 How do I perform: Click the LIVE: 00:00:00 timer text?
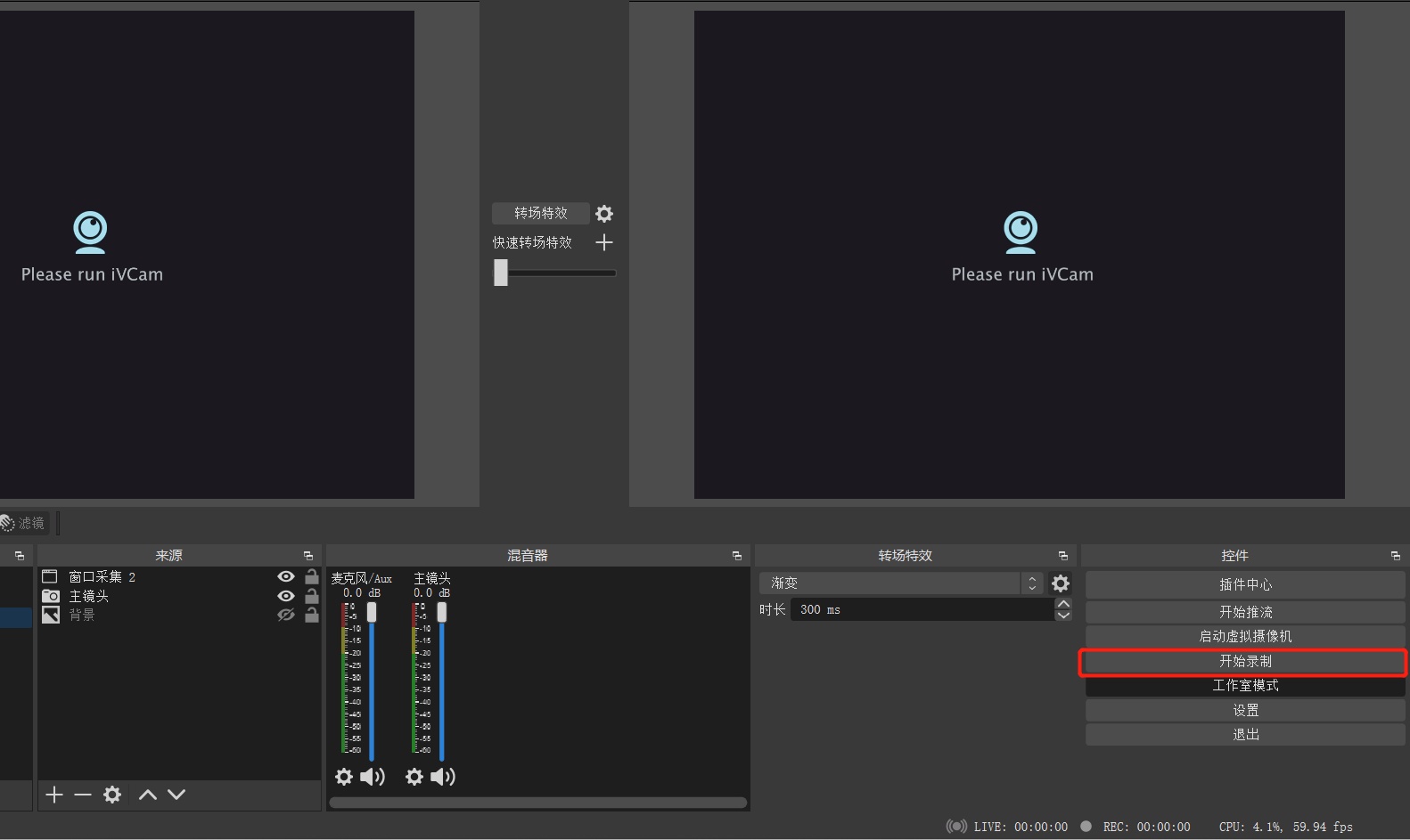1021,827
